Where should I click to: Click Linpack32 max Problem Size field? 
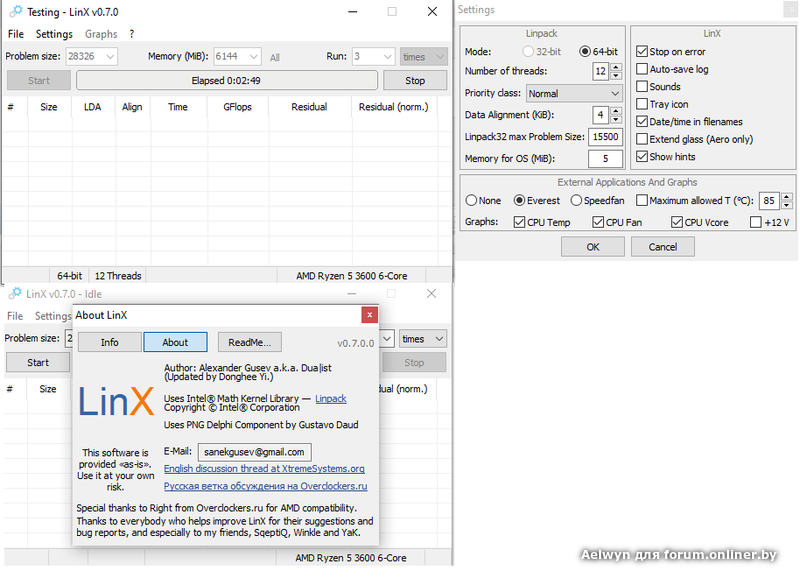pos(606,137)
